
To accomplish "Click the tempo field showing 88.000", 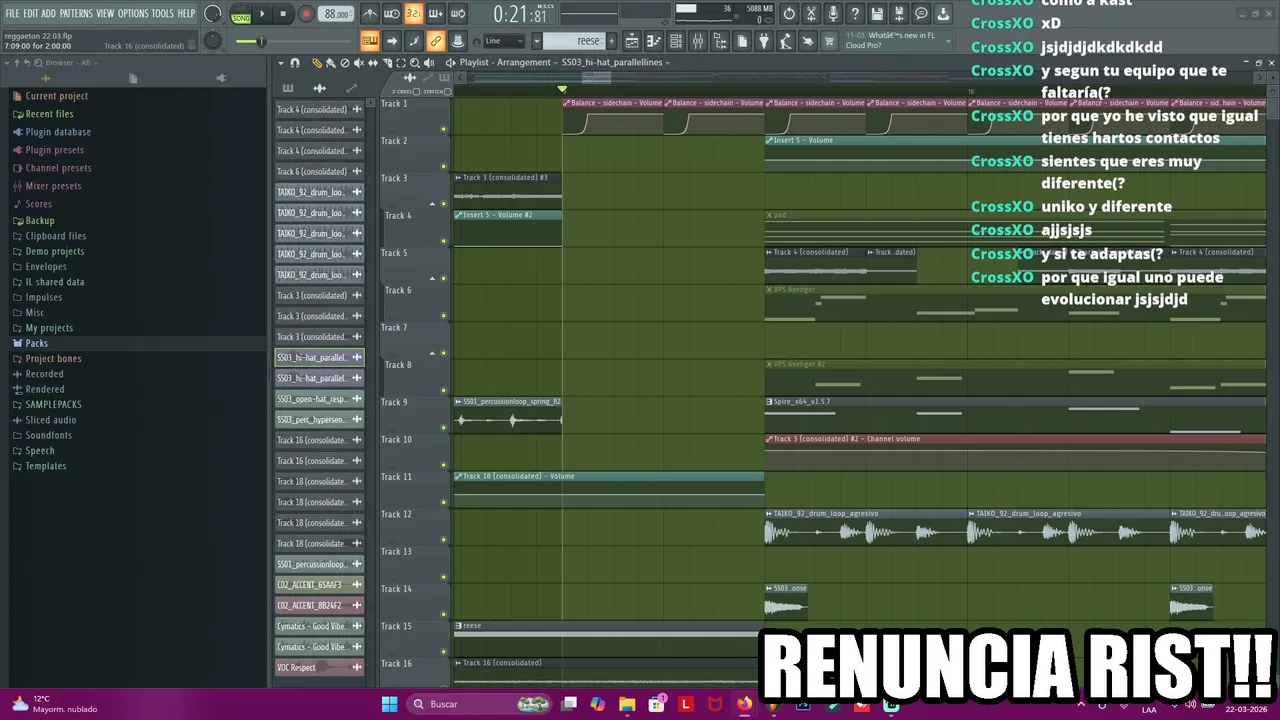I will pos(336,14).
